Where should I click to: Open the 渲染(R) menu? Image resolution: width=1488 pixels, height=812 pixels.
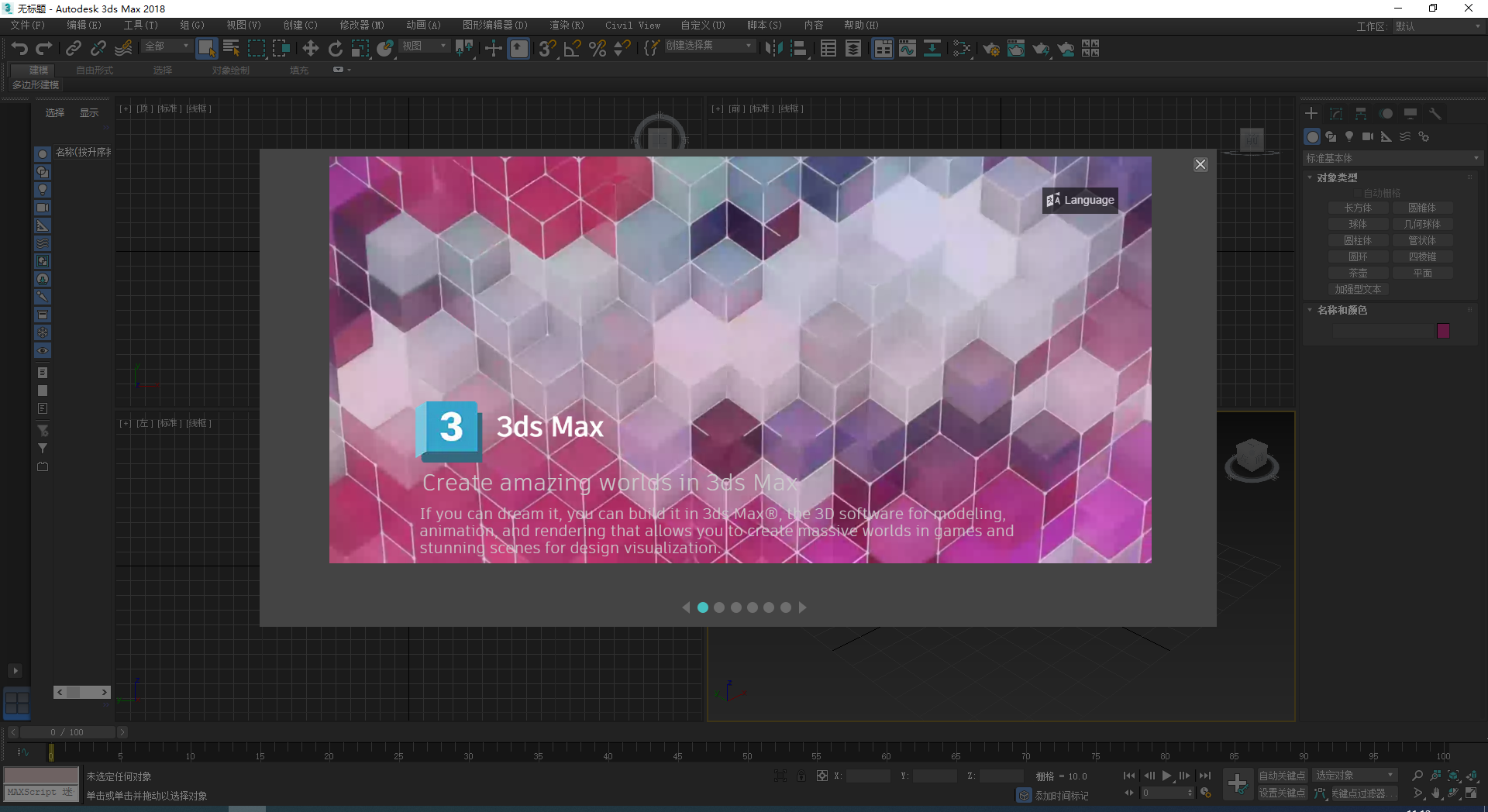(566, 25)
